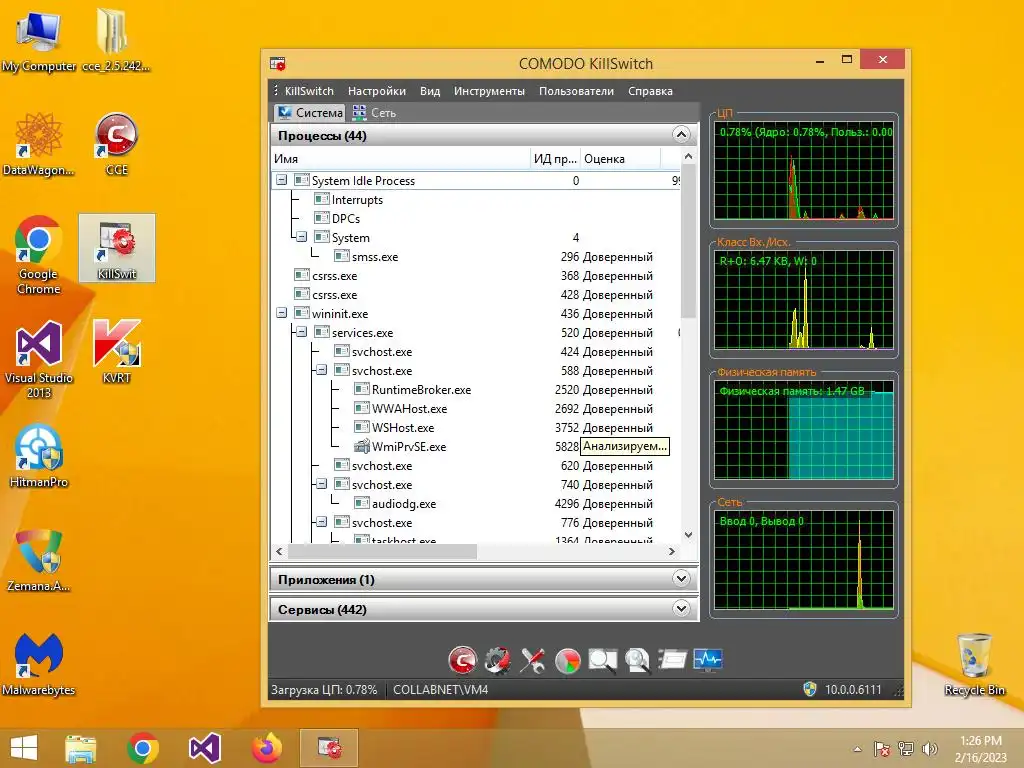Collapse svchost.exe with PID 588
The width and height of the screenshot is (1024, 768).
point(321,370)
